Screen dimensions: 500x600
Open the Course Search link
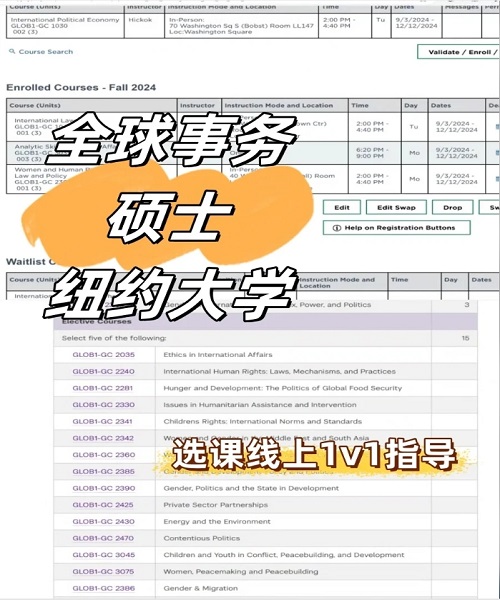(x=46, y=52)
